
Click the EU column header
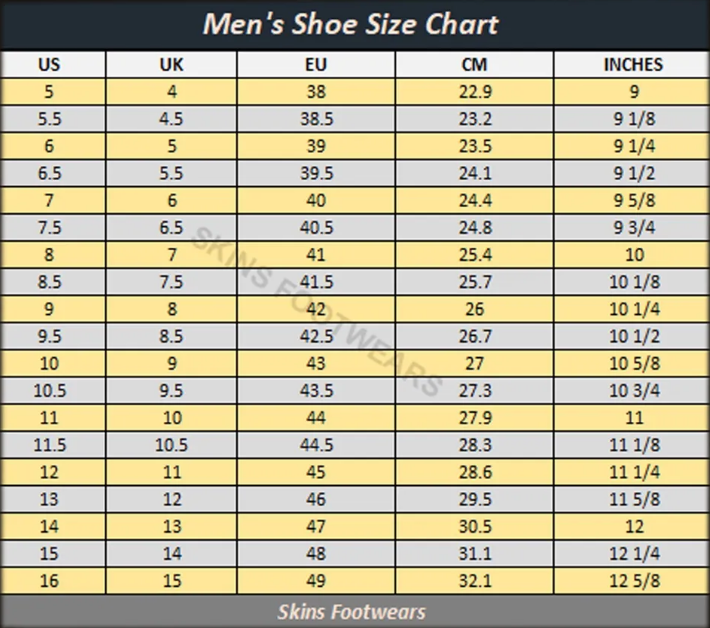tap(316, 64)
